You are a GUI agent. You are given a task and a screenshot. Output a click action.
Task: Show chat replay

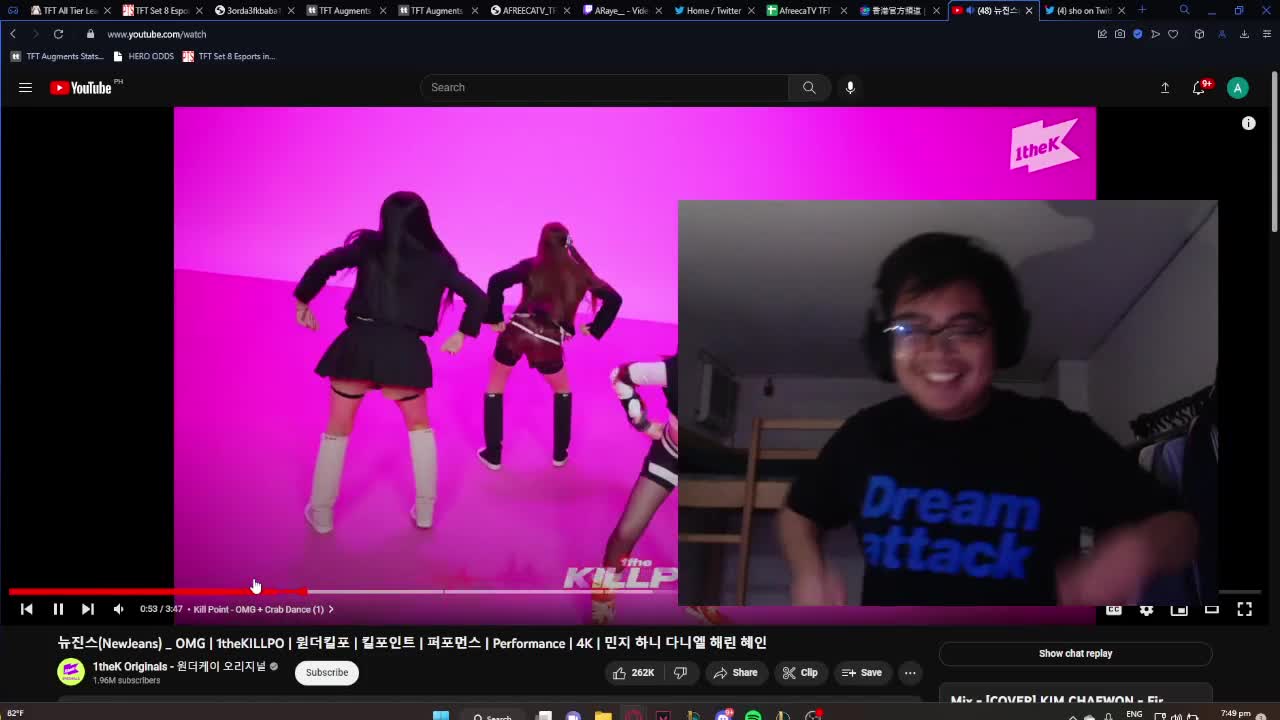1075,654
